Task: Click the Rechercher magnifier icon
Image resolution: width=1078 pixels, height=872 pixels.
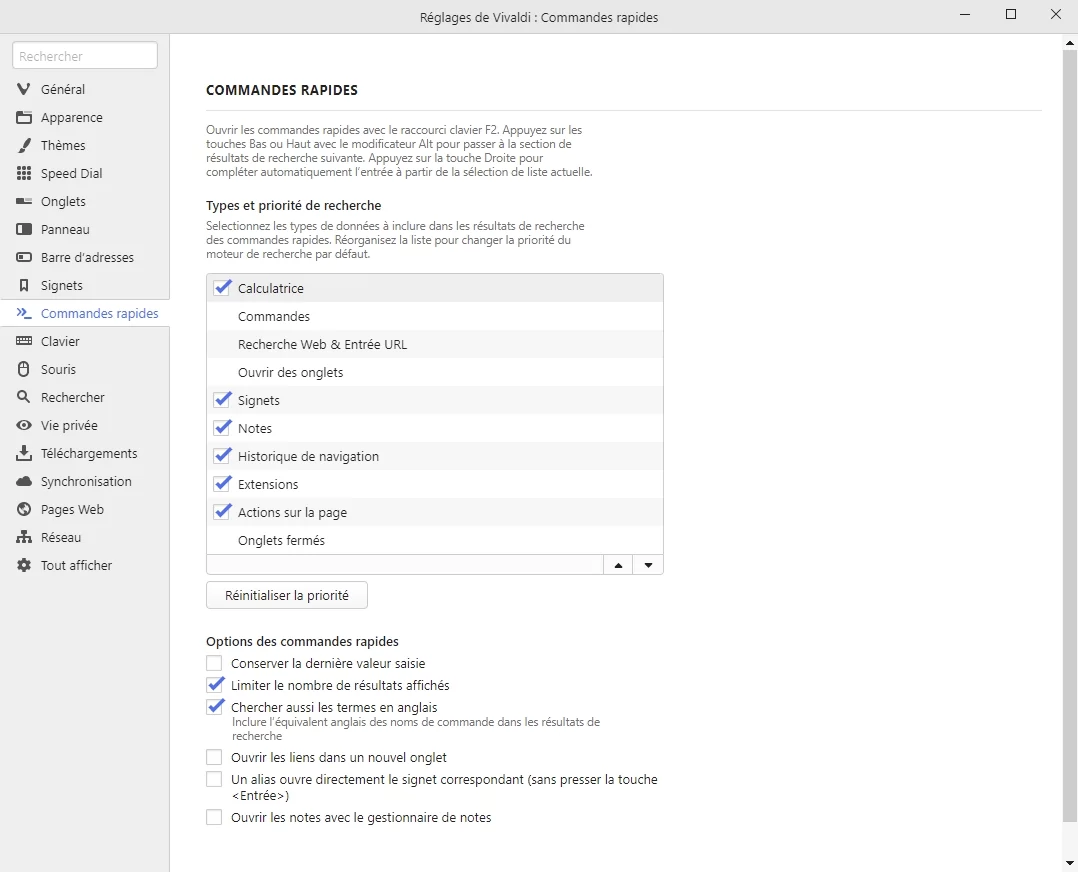Action: click(23, 397)
